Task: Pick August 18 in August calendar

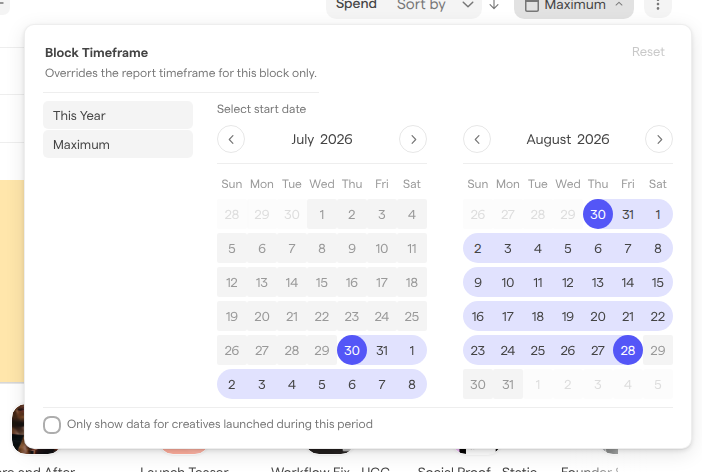Action: (x=538, y=317)
